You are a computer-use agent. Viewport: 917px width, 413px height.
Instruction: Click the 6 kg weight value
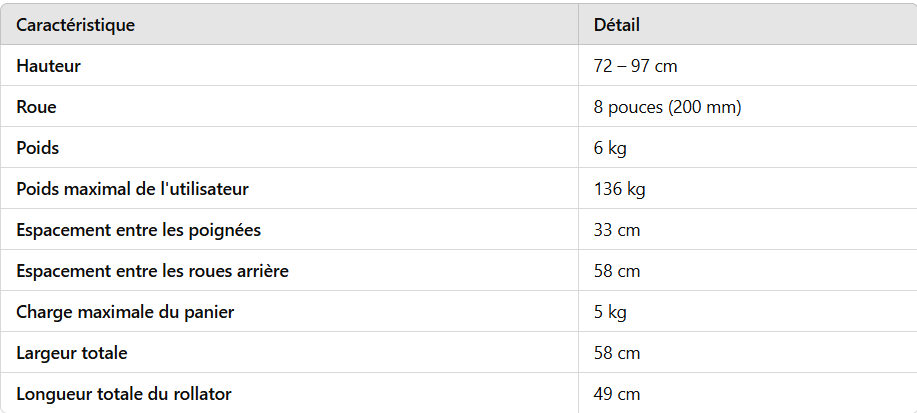(610, 148)
